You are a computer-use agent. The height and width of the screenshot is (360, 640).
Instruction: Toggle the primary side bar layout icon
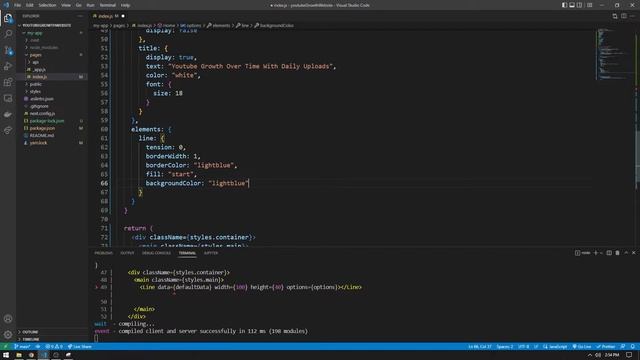(x=564, y=5)
